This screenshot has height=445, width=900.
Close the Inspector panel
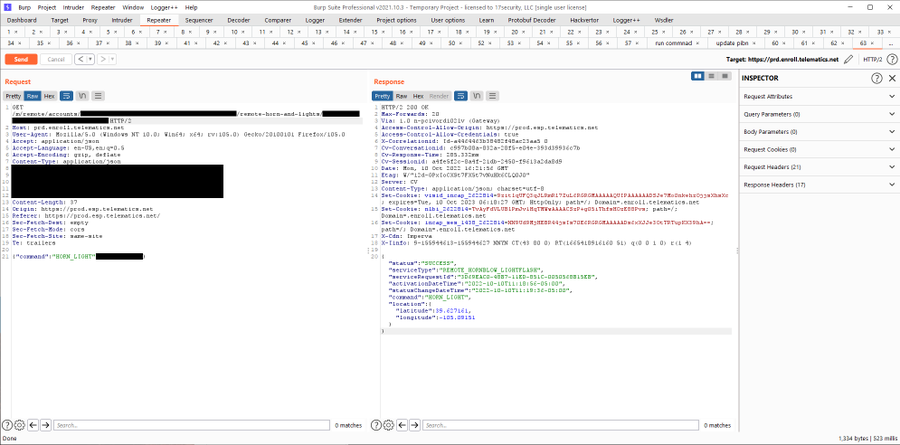pyautogui.click(x=891, y=78)
